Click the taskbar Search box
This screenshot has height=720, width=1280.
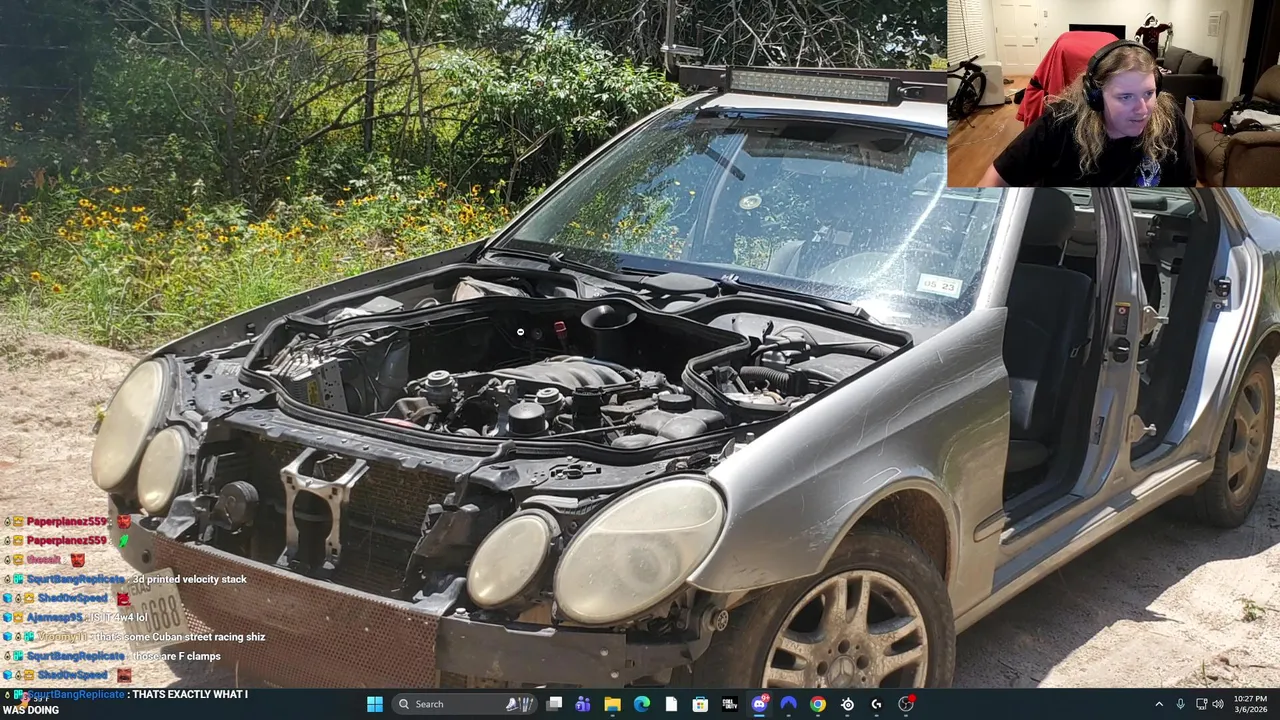click(466, 704)
